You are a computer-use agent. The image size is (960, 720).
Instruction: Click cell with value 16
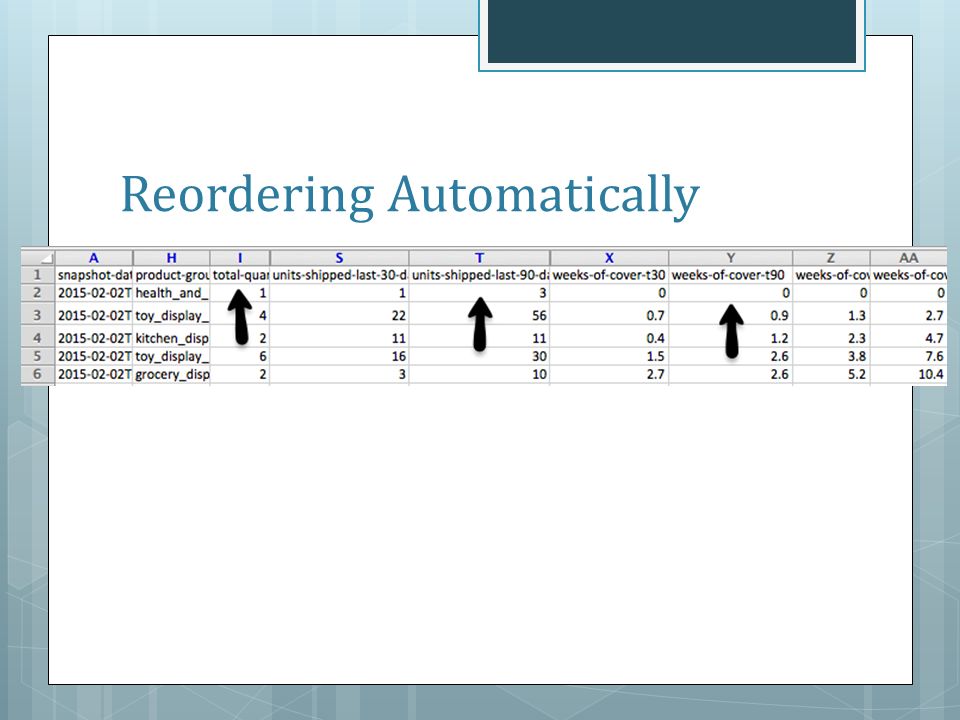coord(339,356)
